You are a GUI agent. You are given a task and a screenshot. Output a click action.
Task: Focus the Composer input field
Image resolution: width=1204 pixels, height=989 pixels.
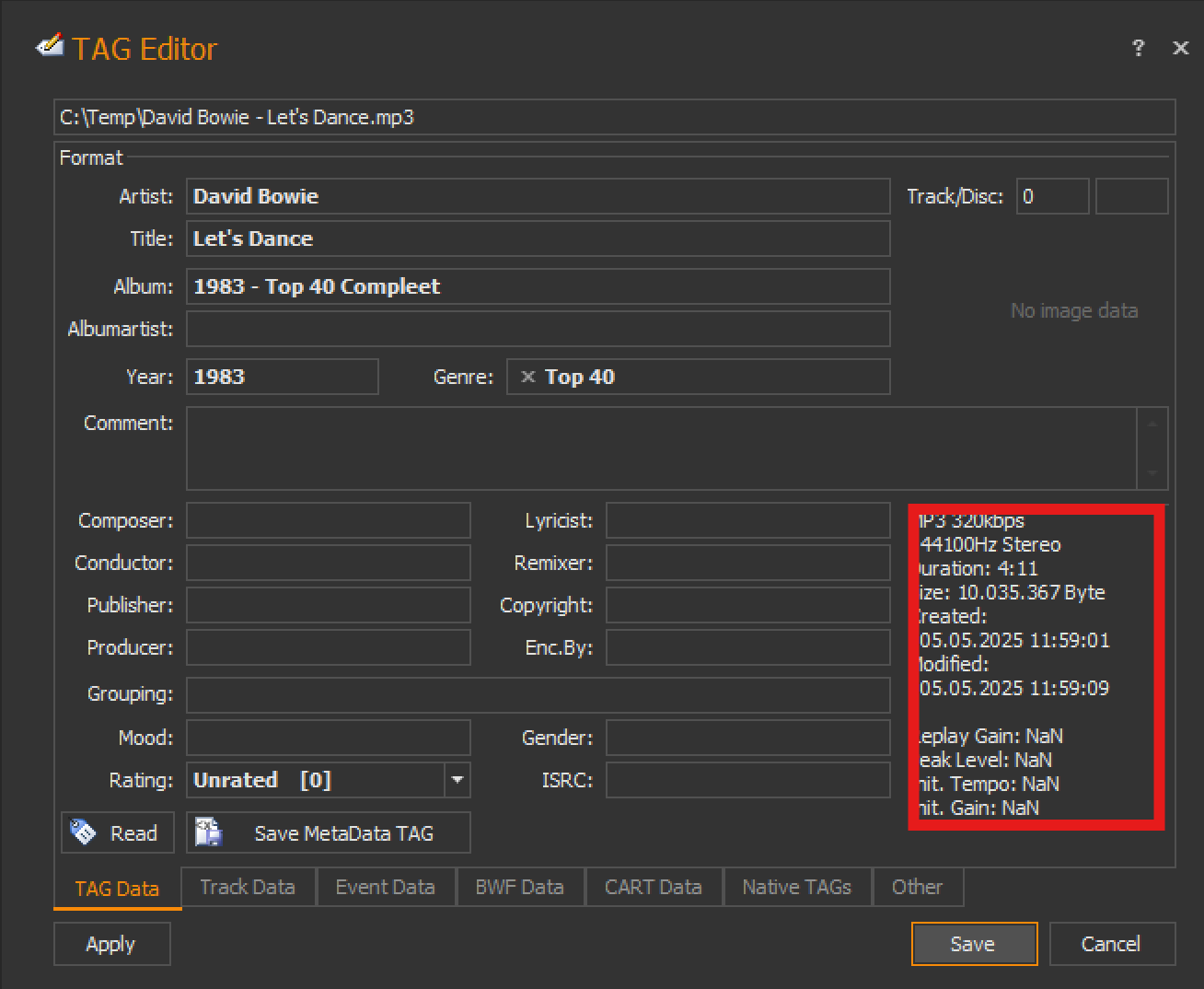tap(329, 520)
